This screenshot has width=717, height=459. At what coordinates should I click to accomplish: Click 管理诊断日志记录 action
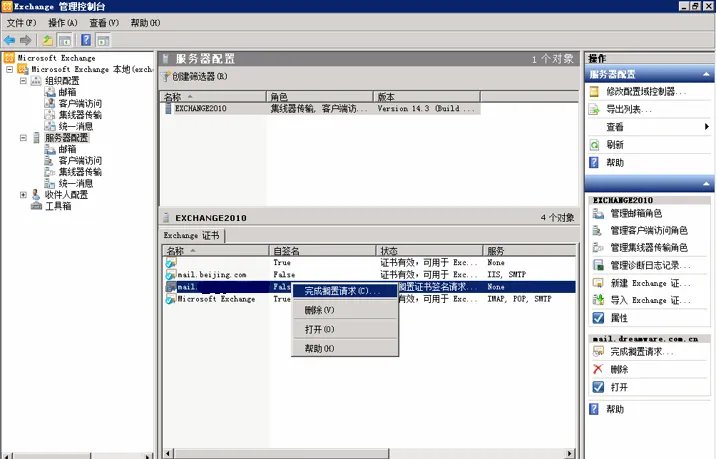pos(650,265)
